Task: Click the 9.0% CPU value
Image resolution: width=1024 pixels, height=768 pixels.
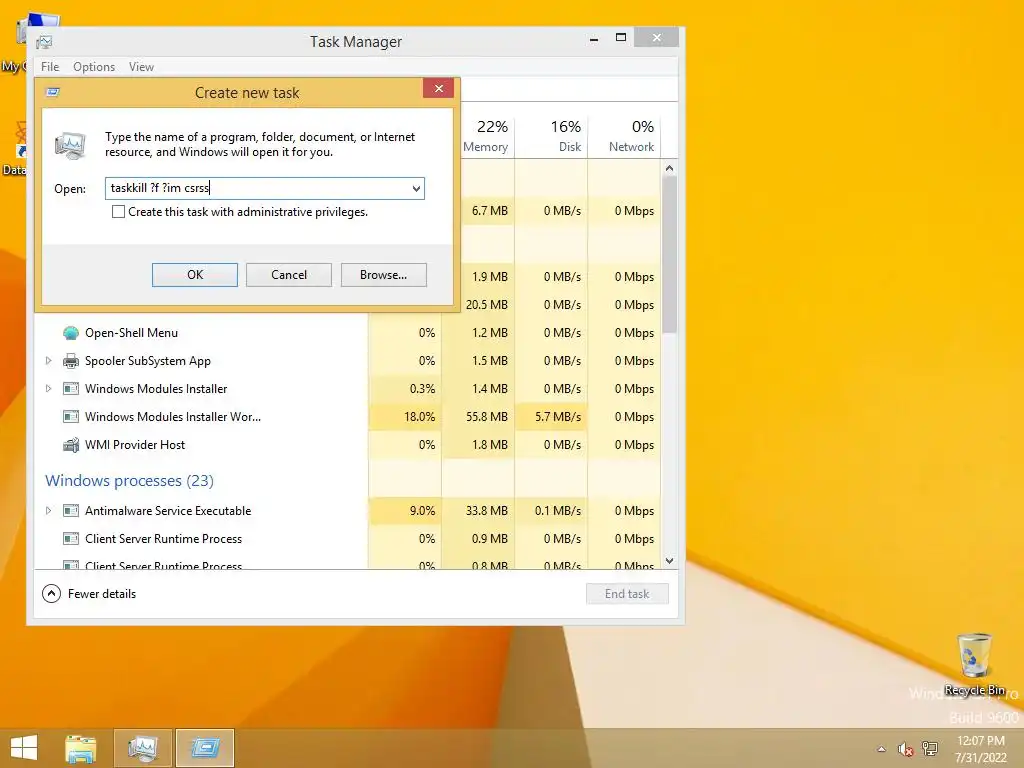Action: click(423, 511)
